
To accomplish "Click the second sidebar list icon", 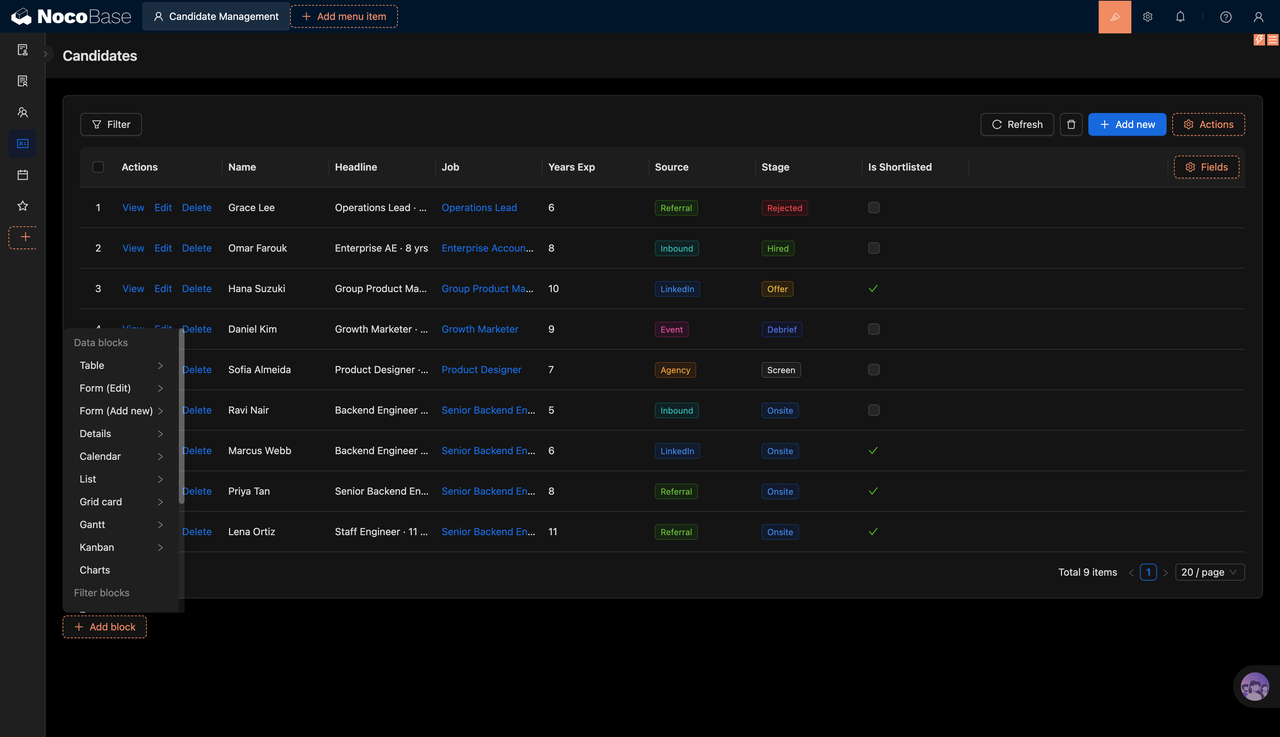I will pos(23,81).
